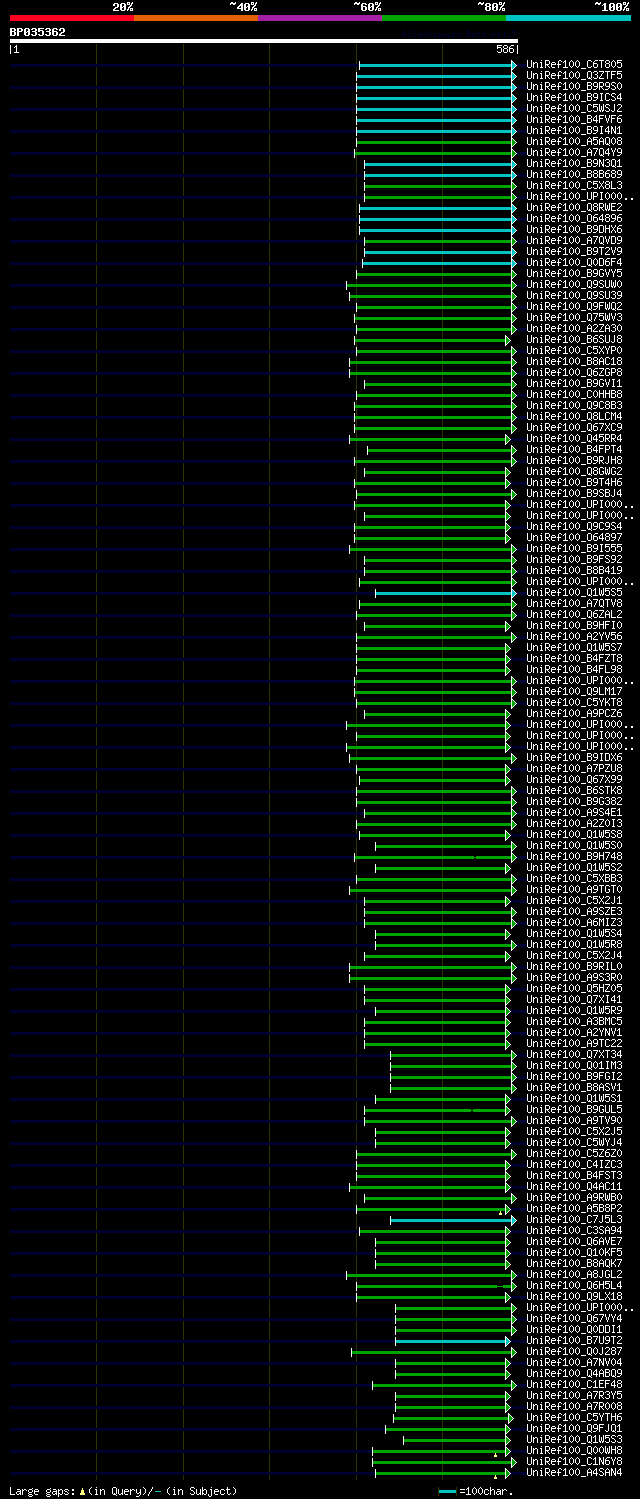This screenshot has height=1499, width=640.
Task: Open hit UniRef100_Q0J287
Action: (574, 1352)
